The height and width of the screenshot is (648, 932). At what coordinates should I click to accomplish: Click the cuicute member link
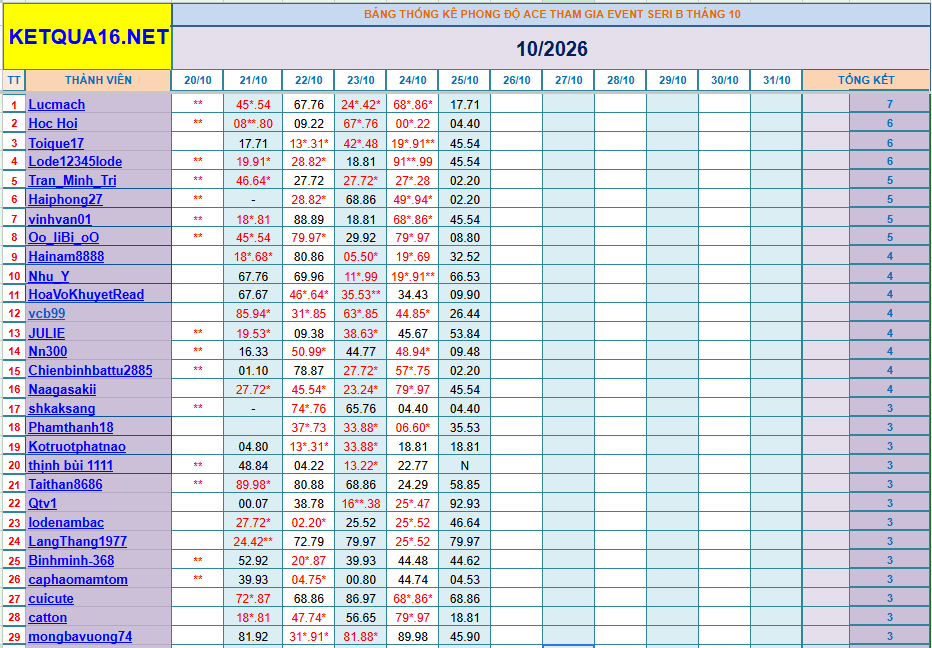click(x=51, y=599)
